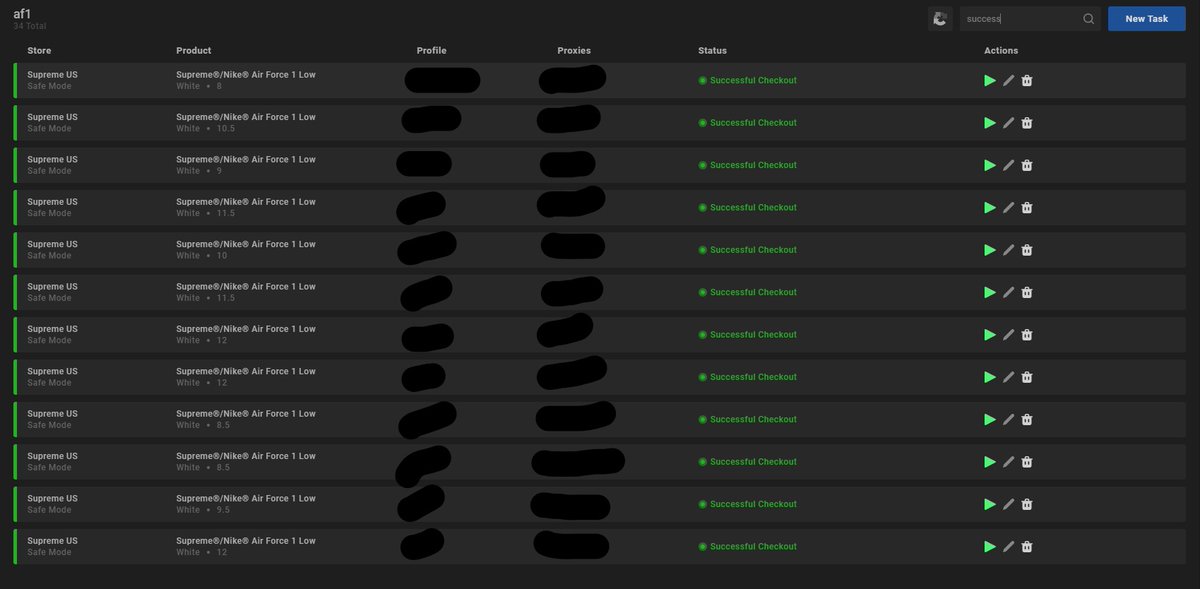Edit the size 9.5 task
1200x589 pixels.
[1008, 504]
